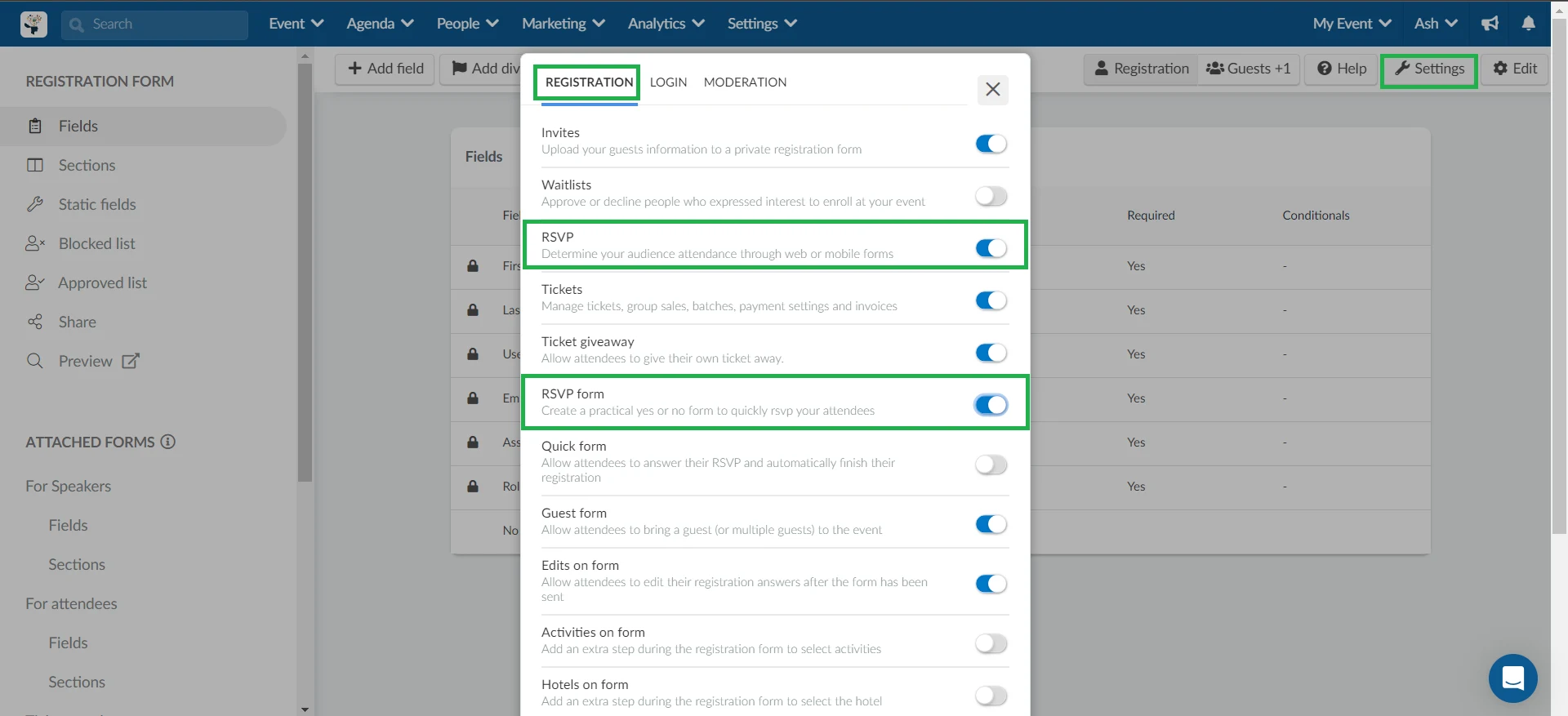1568x716 pixels.
Task: Click the Fields clipboard icon in sidebar
Action: [35, 126]
